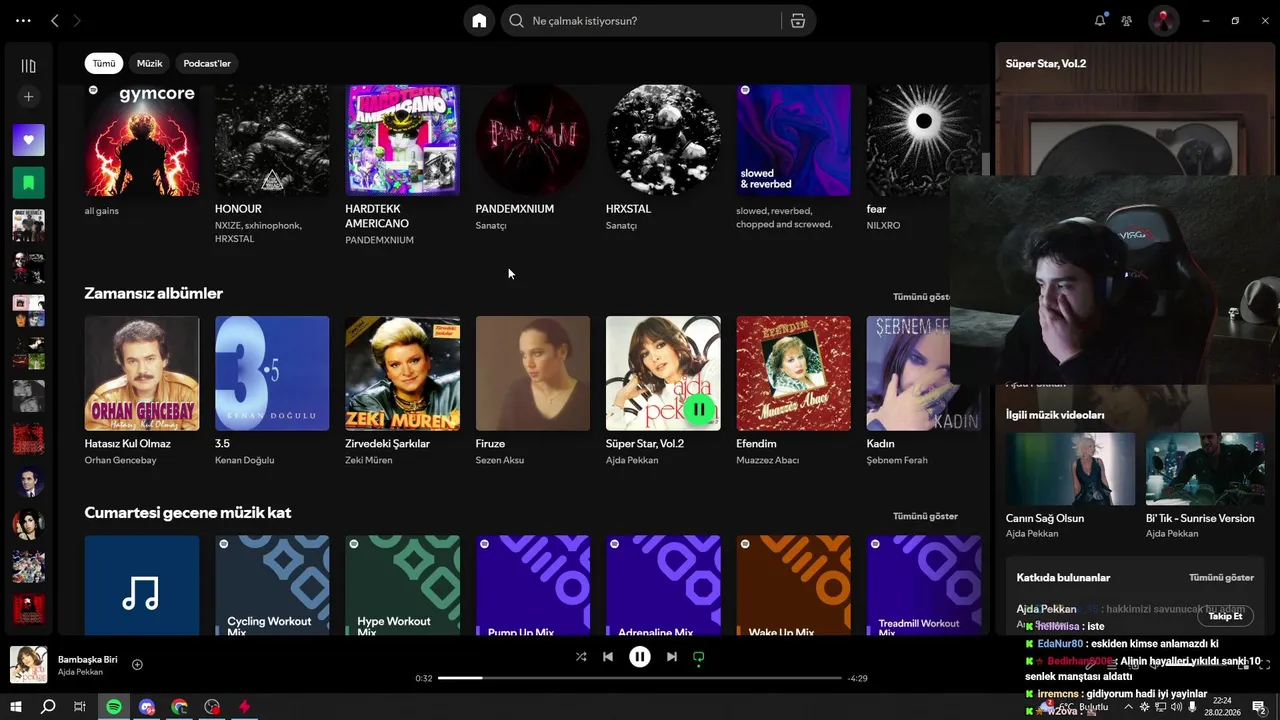Viewport: 1280px width, 720px height.
Task: Open the Süper Star, Vol.2 panel title
Action: 1046,63
